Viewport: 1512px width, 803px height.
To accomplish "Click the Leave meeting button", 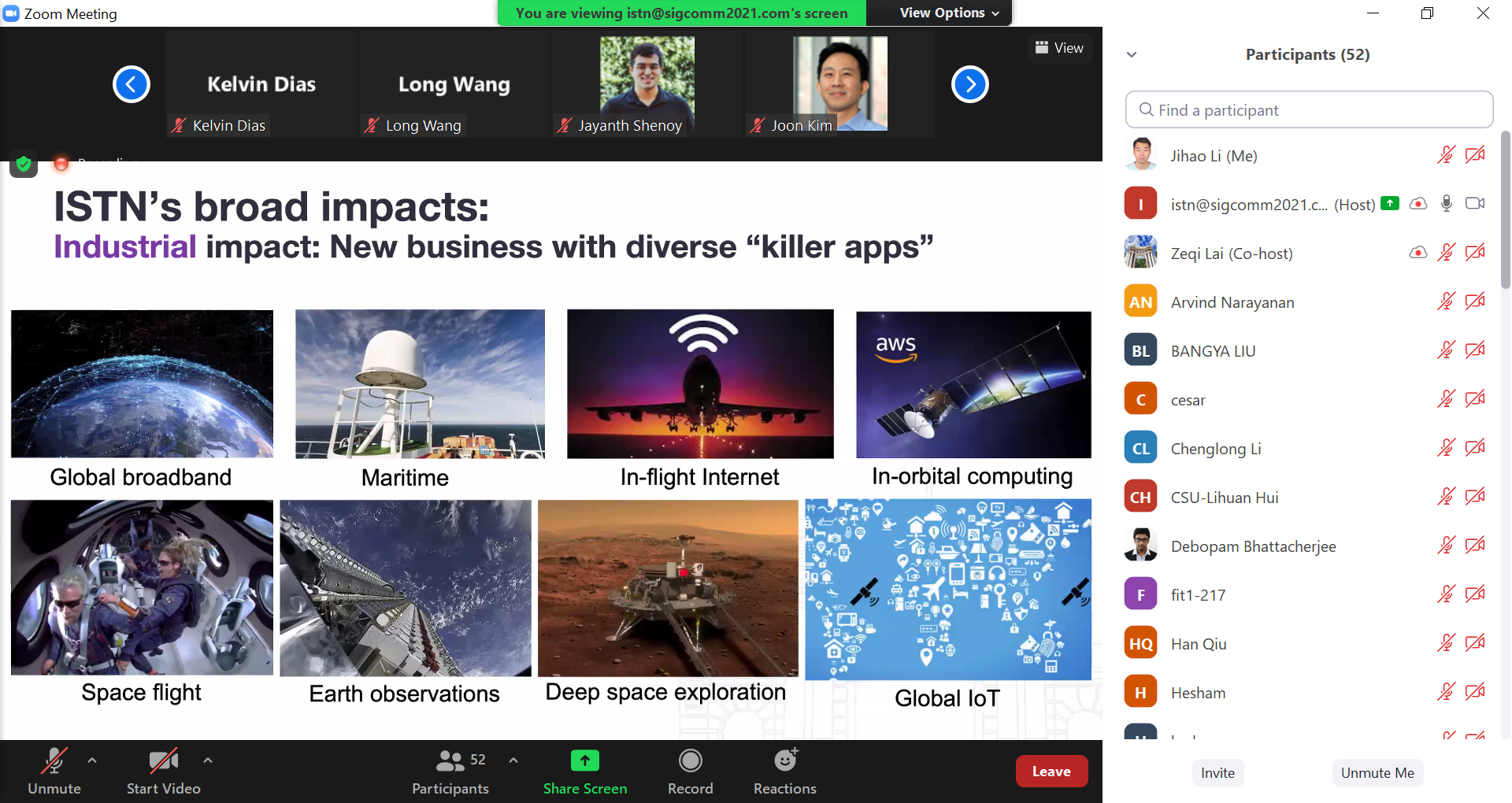I will click(x=1051, y=772).
